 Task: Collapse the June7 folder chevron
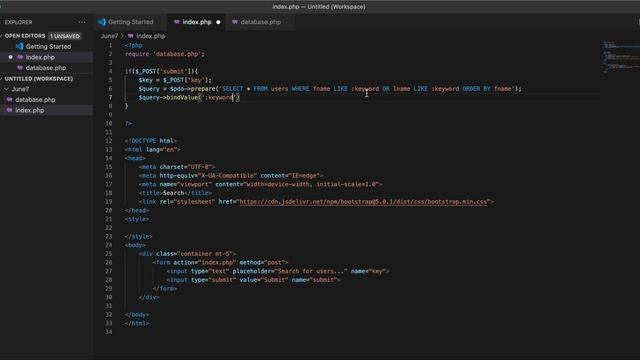pos(6,89)
